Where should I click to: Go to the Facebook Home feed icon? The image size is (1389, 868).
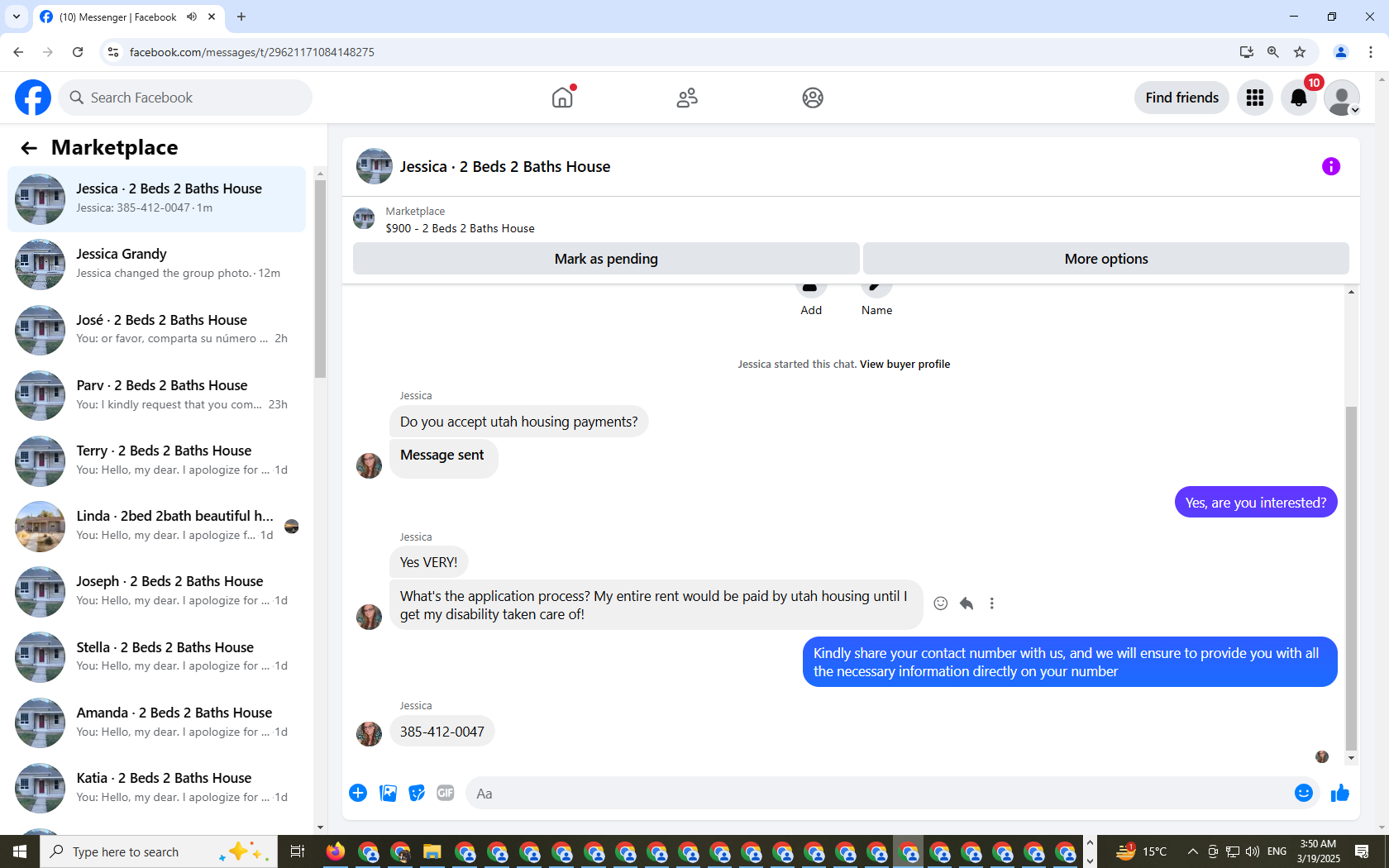click(x=562, y=98)
